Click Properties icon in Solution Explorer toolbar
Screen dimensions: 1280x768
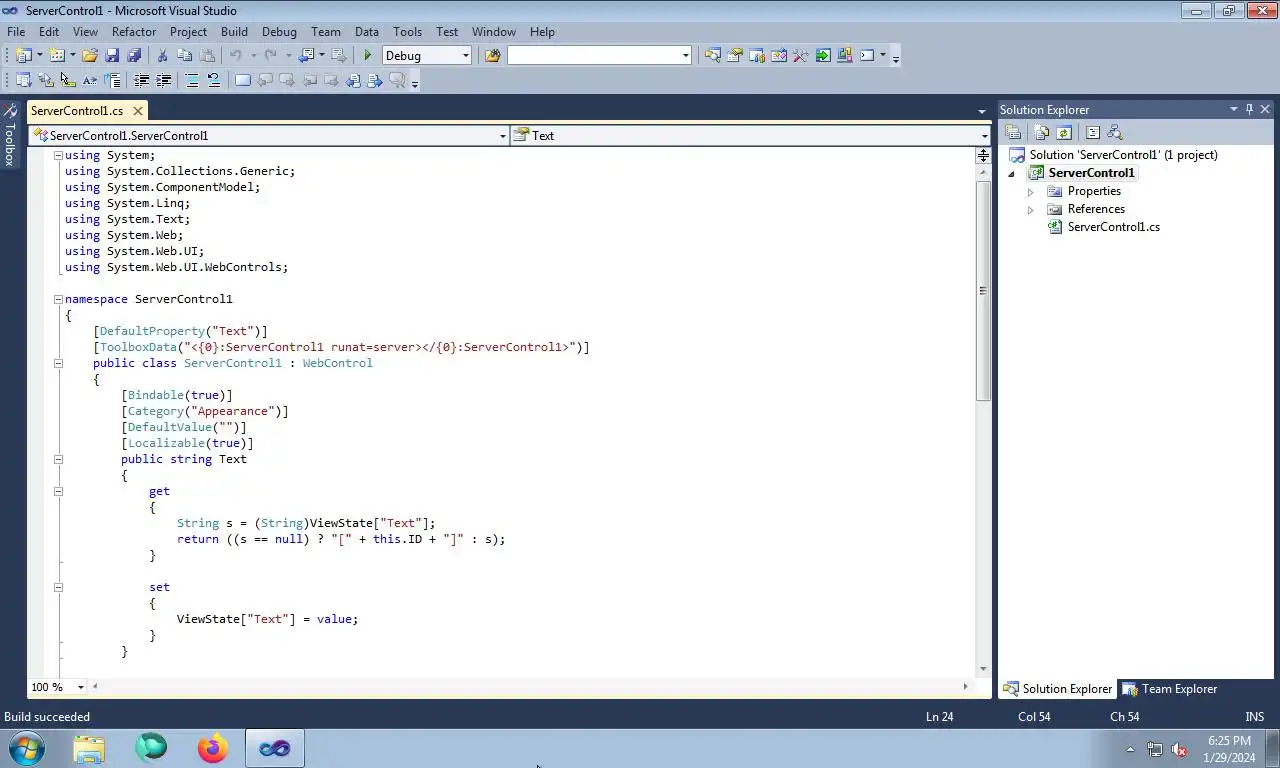click(1013, 132)
